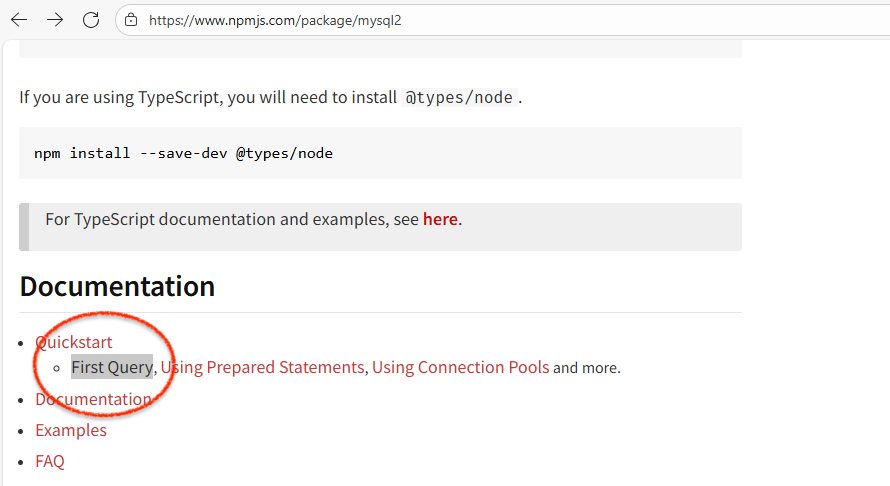Reload the npm mysql2 page
Image resolution: width=890 pixels, height=486 pixels.
click(91, 20)
